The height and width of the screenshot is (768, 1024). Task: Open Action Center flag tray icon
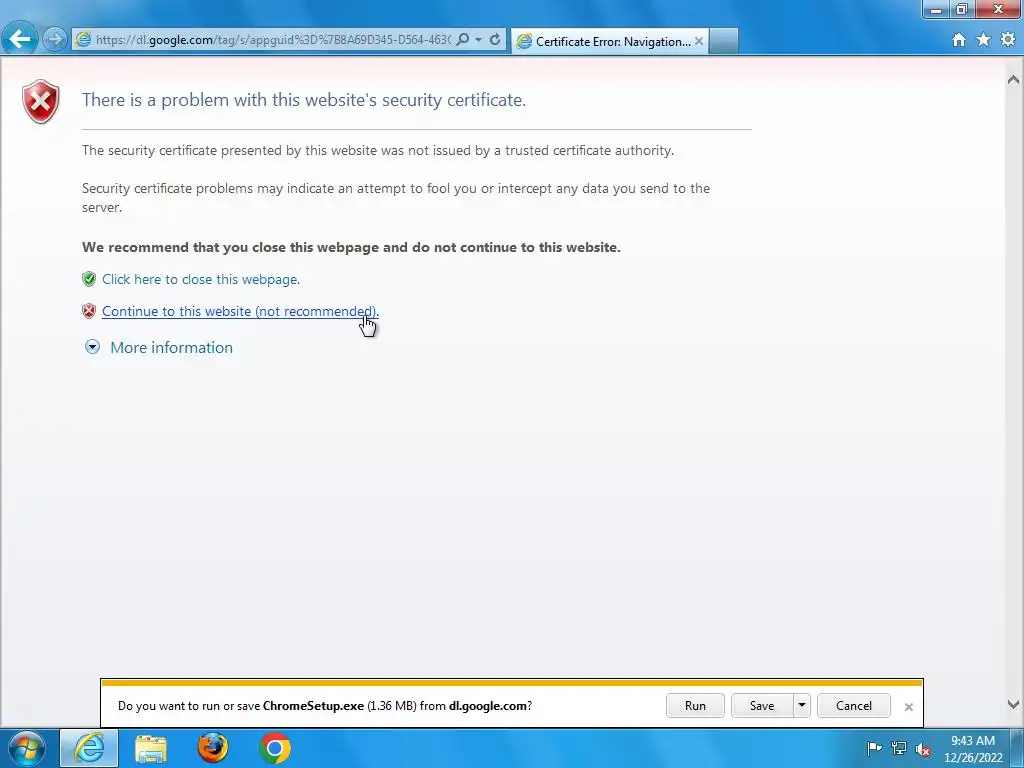(x=874, y=748)
